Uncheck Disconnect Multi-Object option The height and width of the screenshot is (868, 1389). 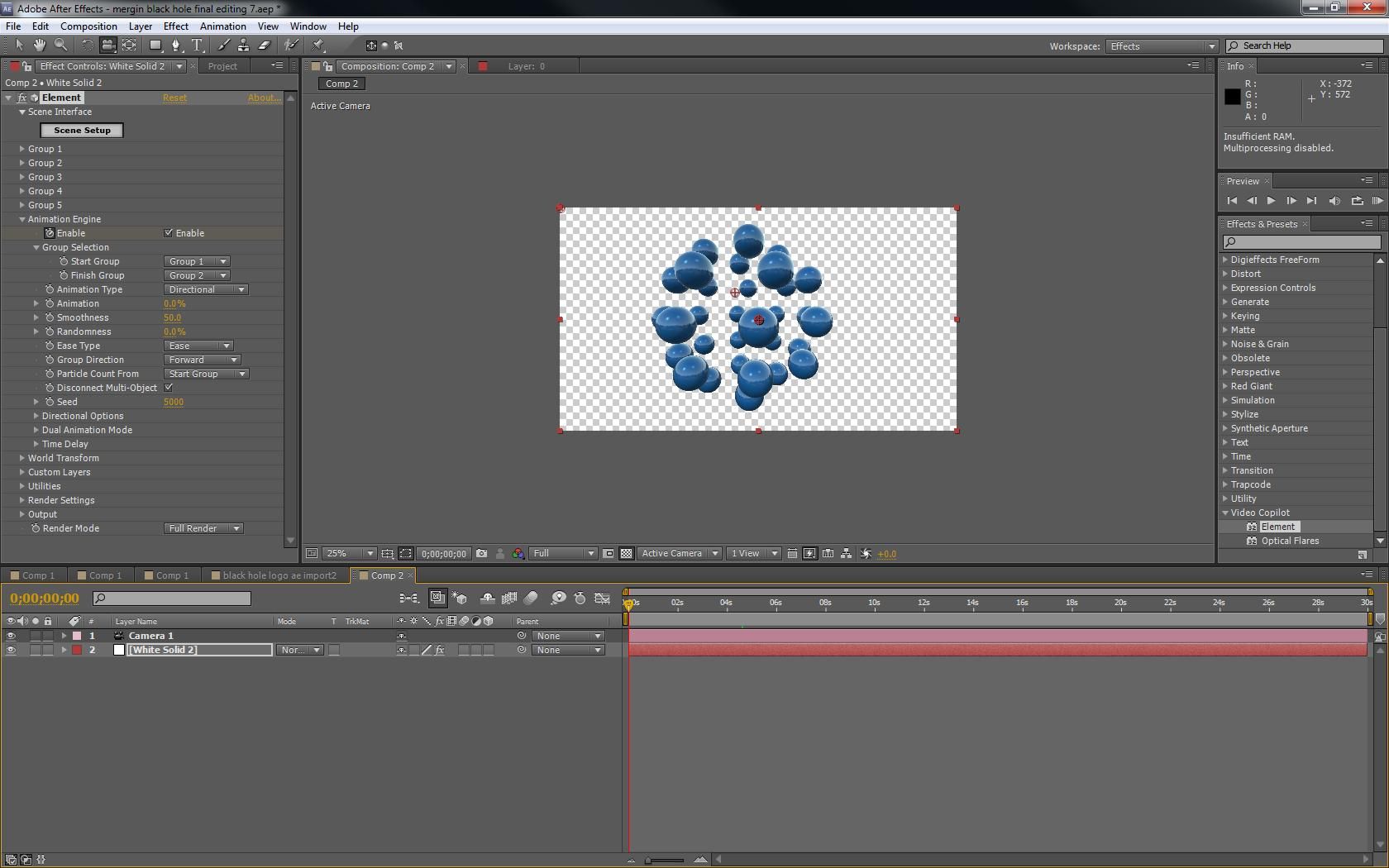coord(168,387)
